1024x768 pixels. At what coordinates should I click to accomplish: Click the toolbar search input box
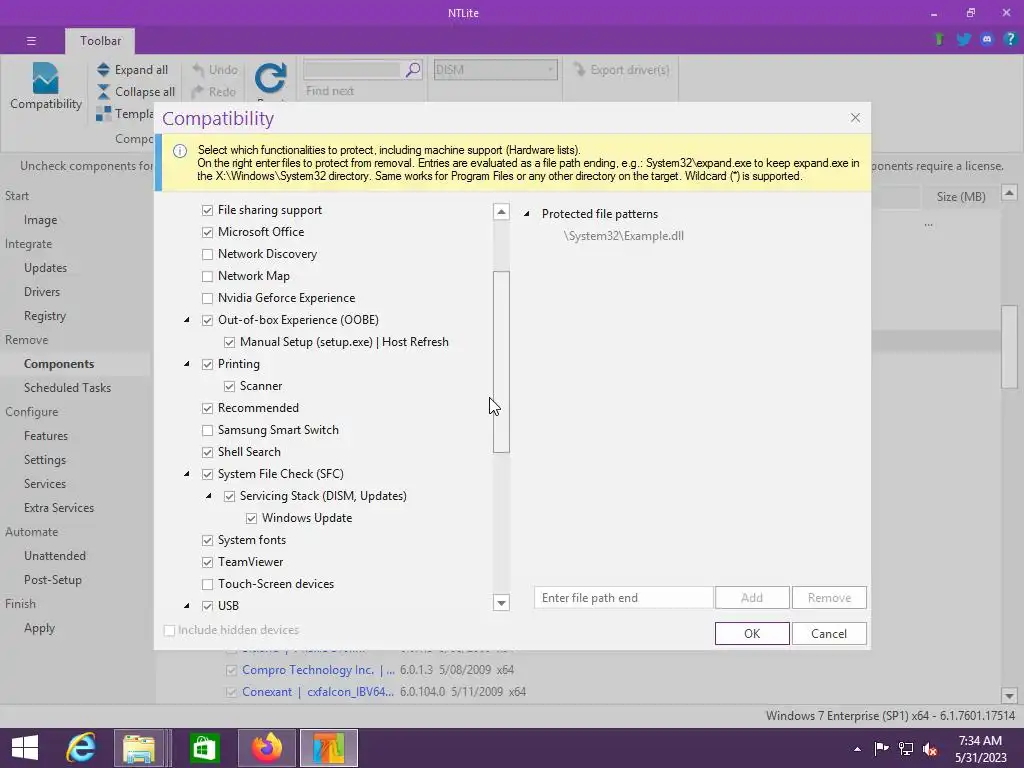[353, 69]
